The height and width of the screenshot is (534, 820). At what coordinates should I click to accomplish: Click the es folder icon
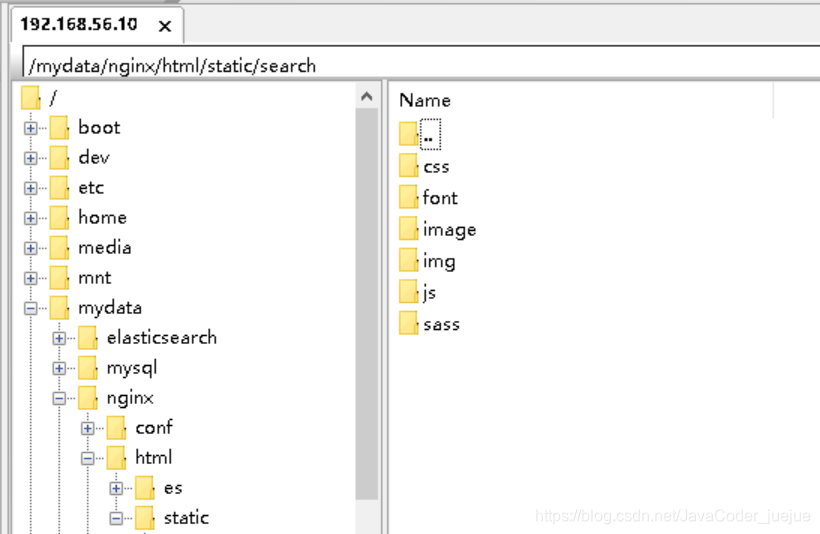point(145,488)
